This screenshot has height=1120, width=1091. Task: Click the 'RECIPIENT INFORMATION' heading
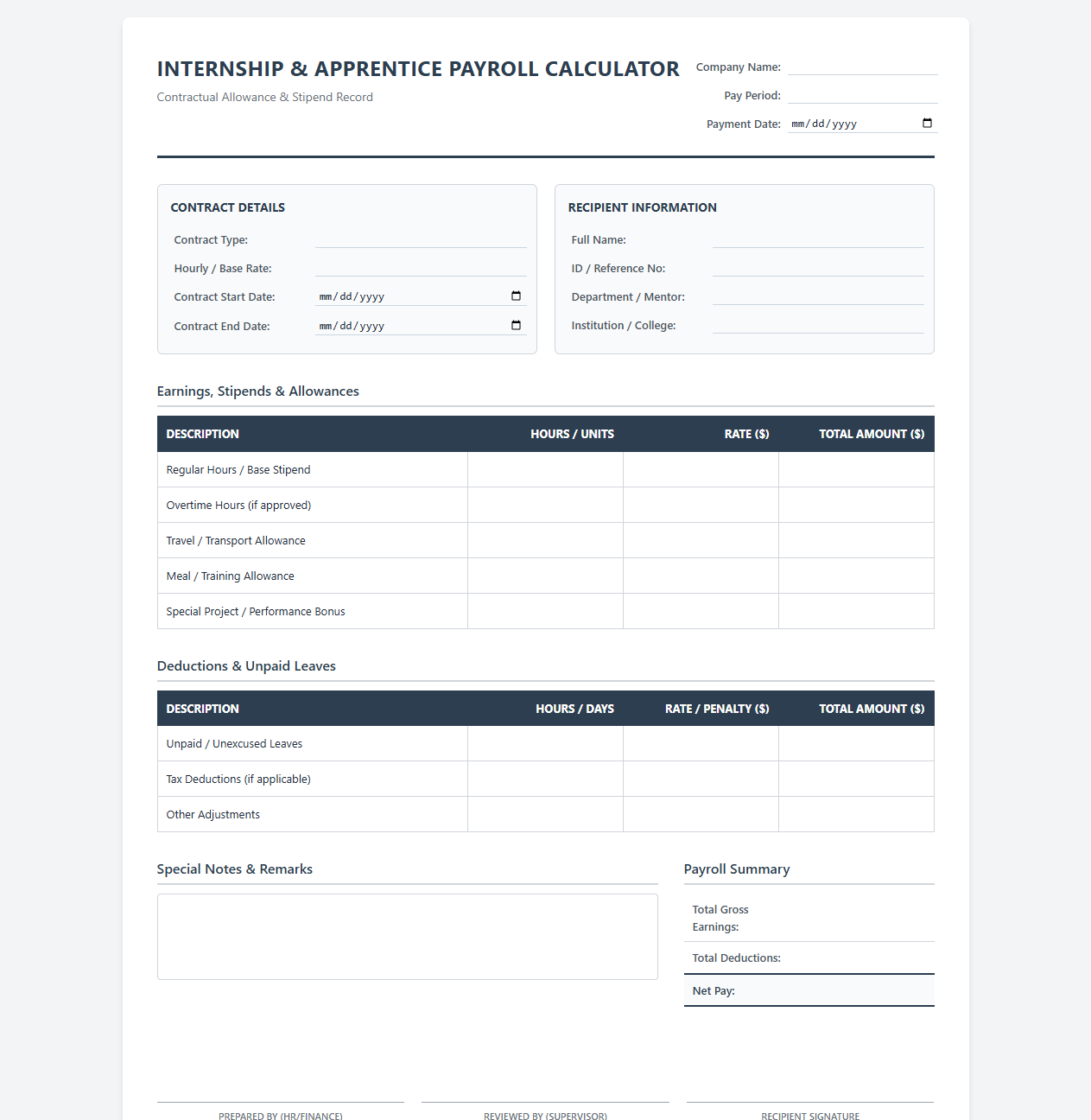point(642,207)
